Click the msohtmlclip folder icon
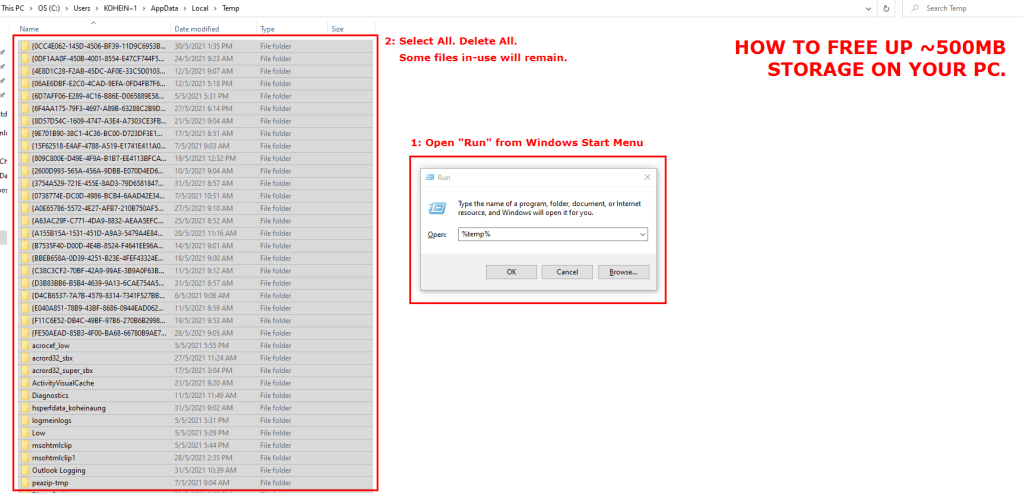This screenshot has height=493, width=1023. pyautogui.click(x=25, y=445)
